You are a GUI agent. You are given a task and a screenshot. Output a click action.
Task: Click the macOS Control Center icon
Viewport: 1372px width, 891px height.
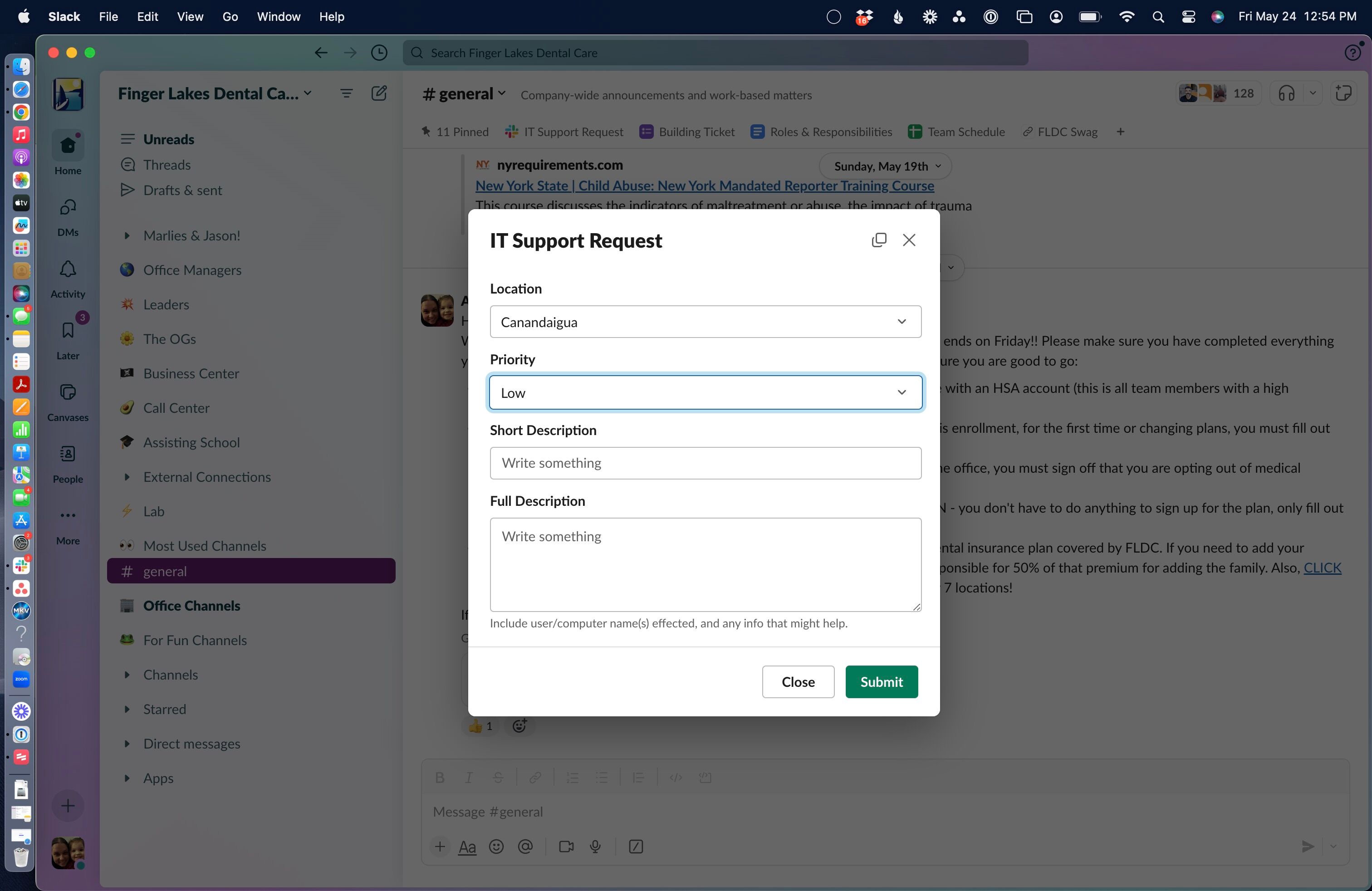pyautogui.click(x=1188, y=17)
